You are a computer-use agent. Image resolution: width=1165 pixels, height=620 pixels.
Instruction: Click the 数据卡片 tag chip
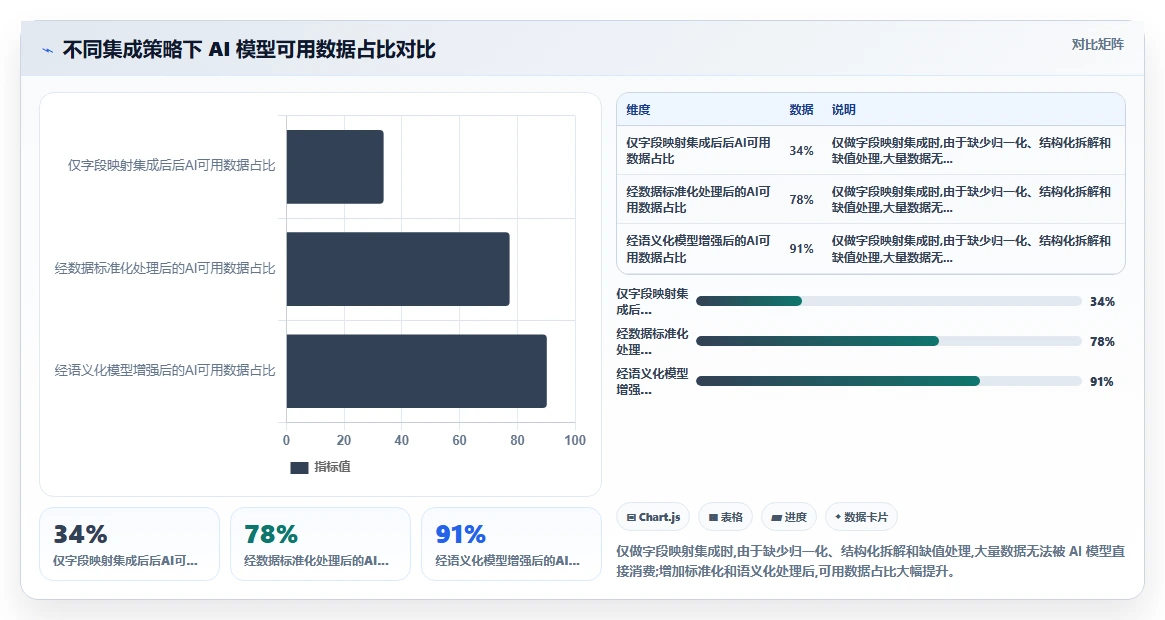pyautogui.click(x=861, y=517)
